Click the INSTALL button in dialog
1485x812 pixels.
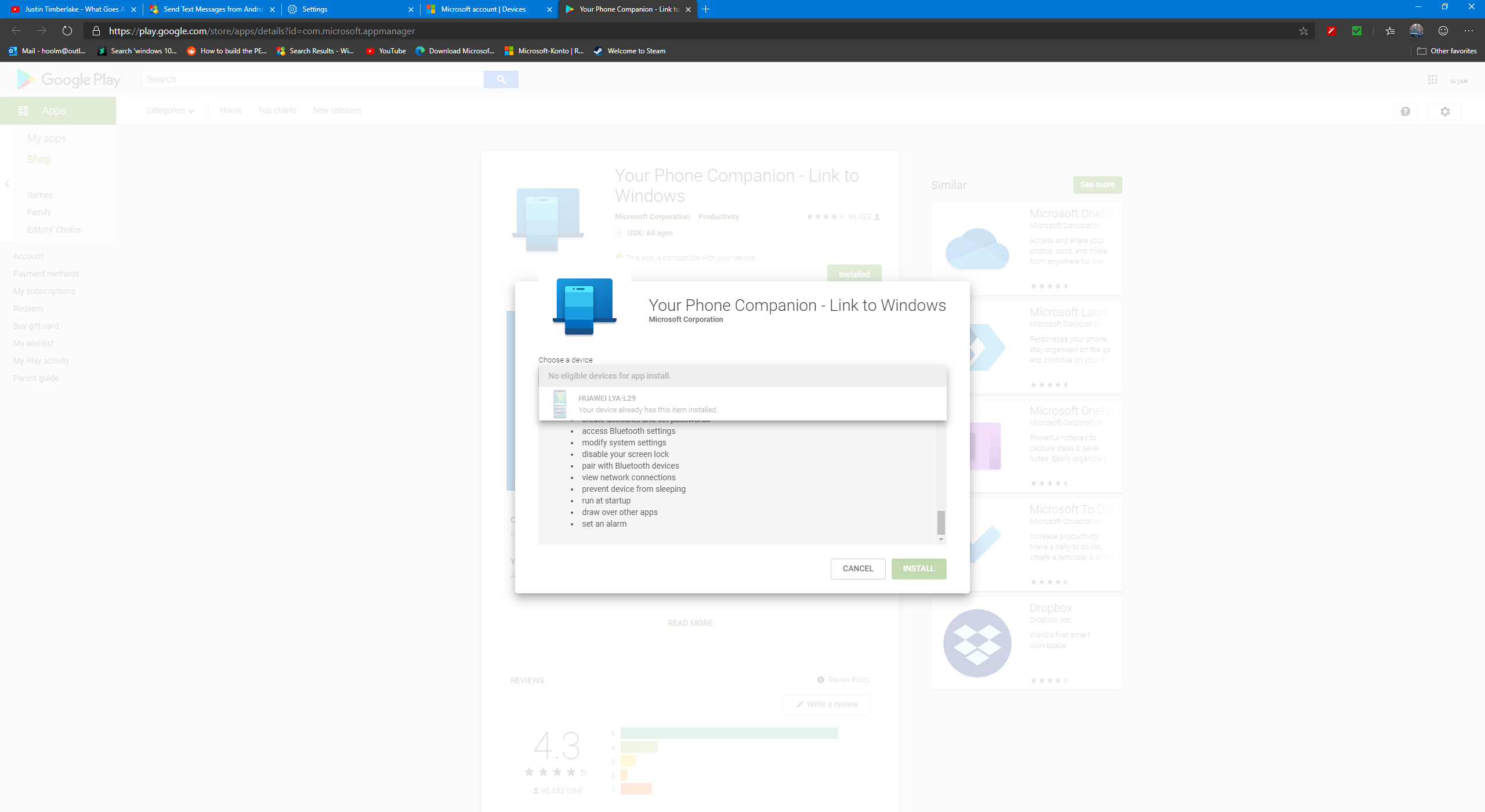coord(919,569)
